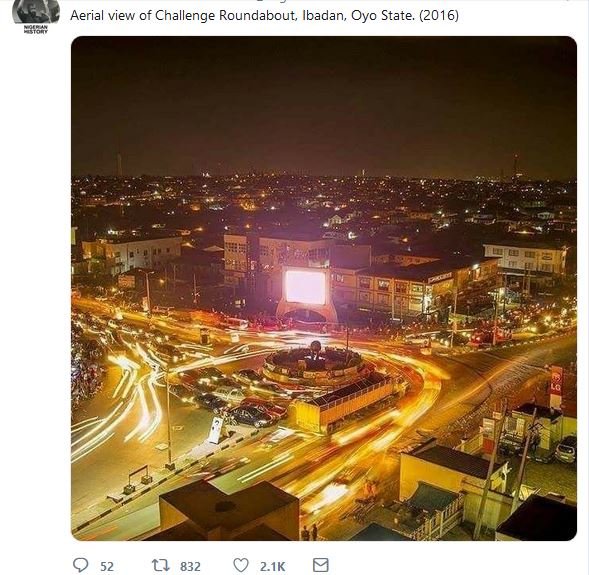Like the tweet with the heart icon

[x=241, y=565]
